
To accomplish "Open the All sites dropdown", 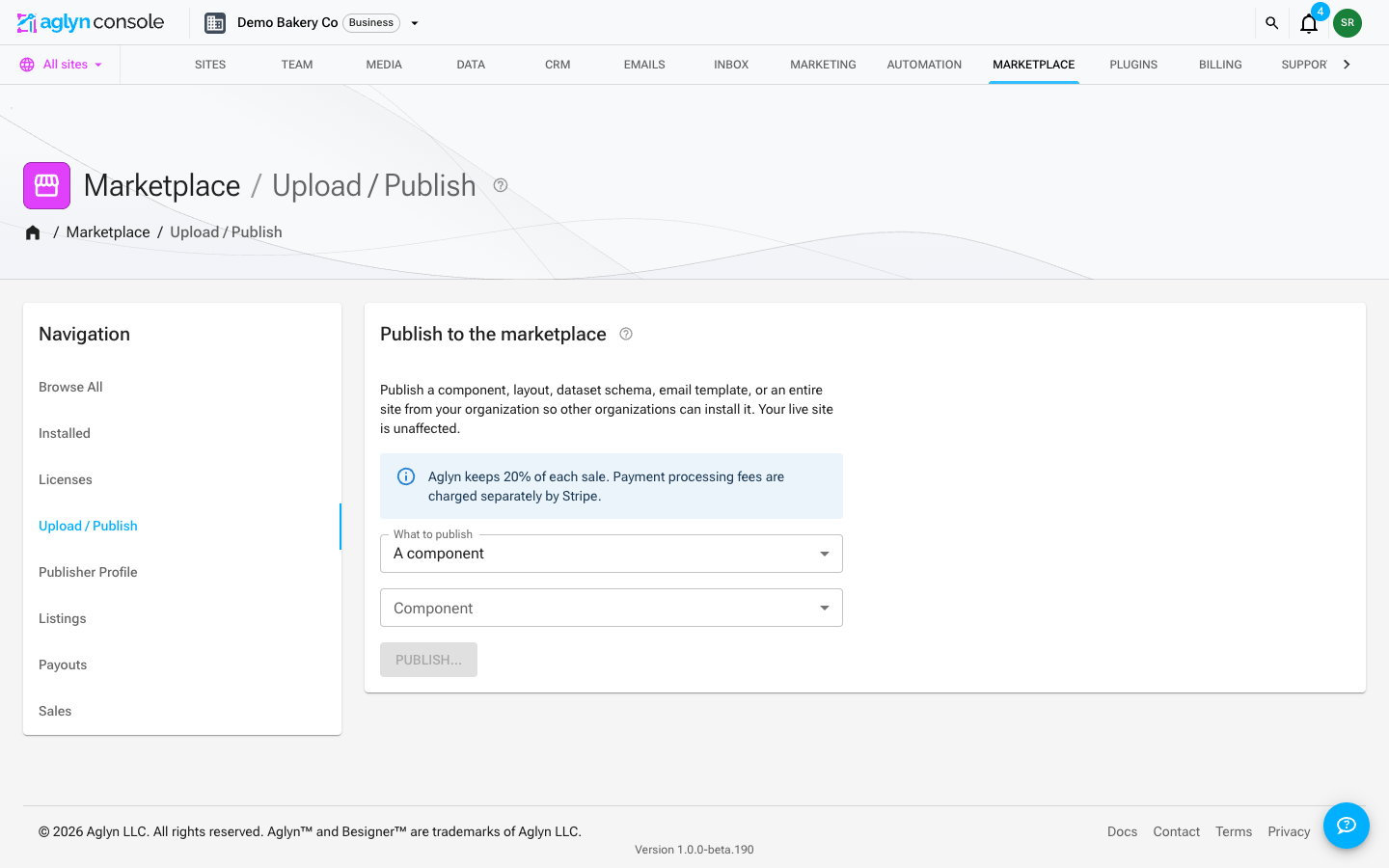I will (61, 65).
